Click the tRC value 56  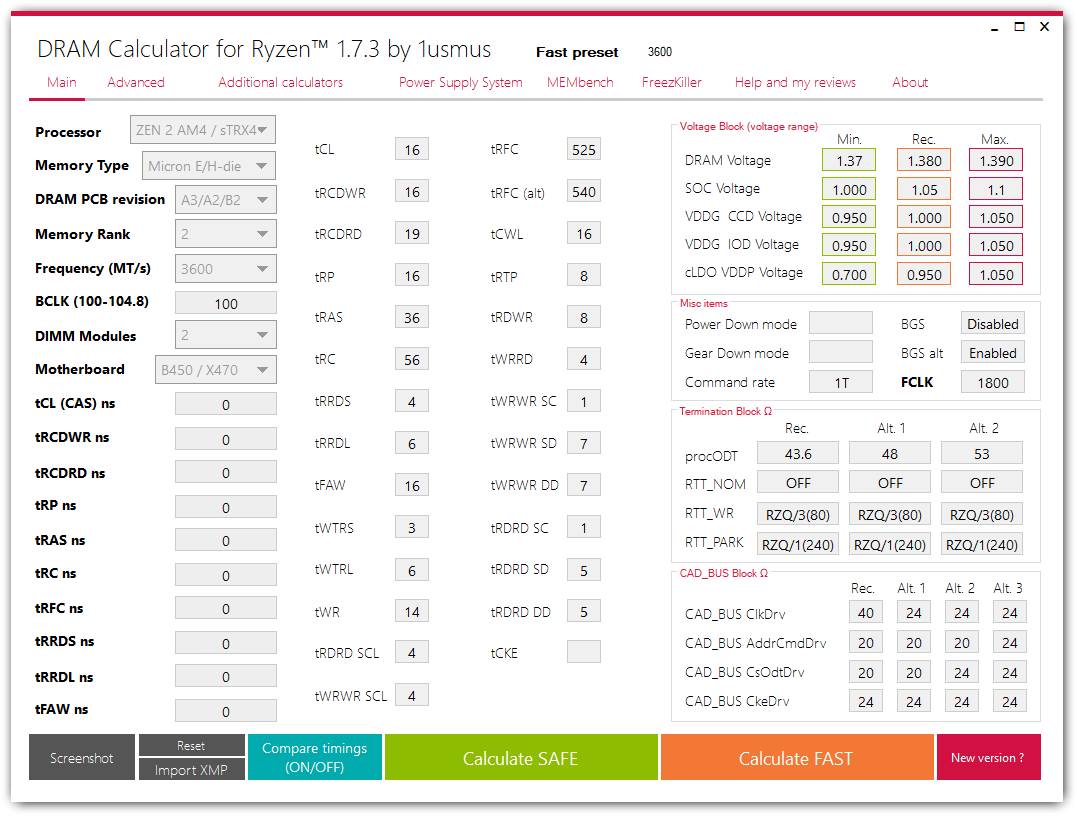[x=411, y=359]
